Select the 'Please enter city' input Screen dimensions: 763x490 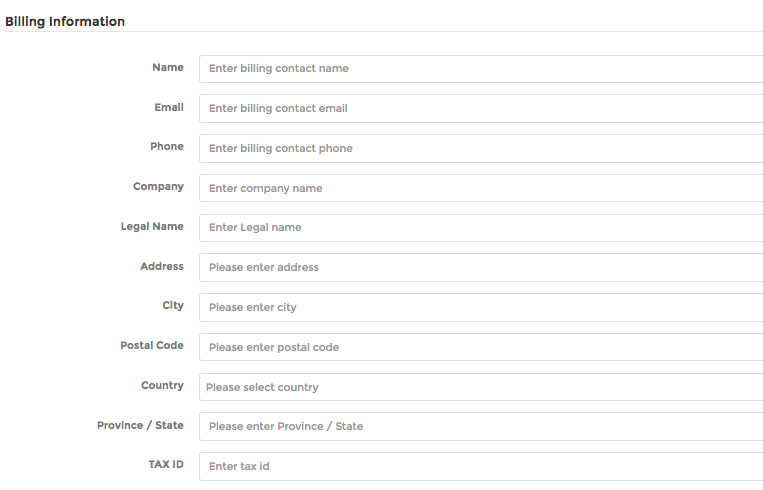(x=480, y=307)
